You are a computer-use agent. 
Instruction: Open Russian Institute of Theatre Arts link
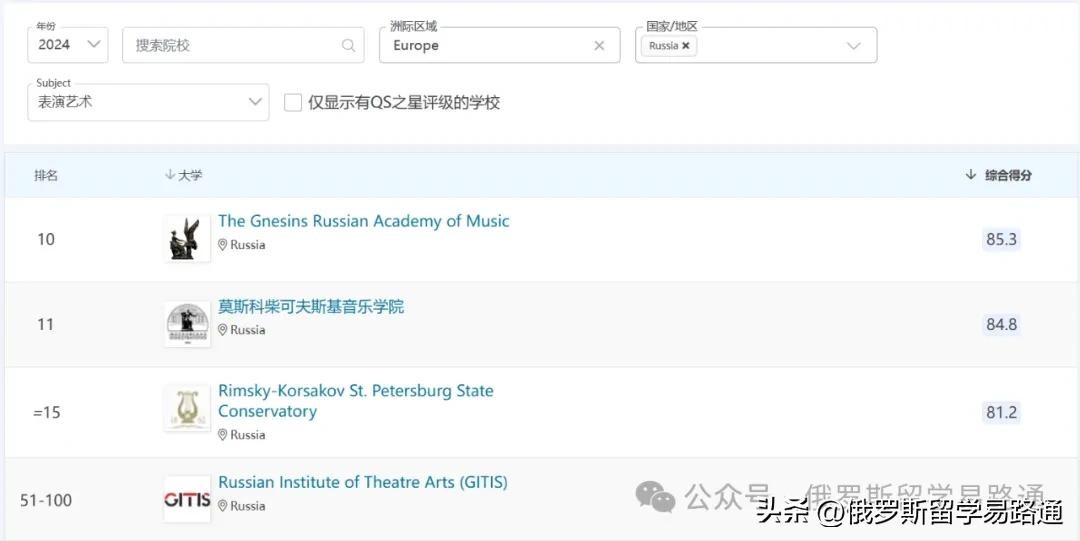(x=362, y=482)
